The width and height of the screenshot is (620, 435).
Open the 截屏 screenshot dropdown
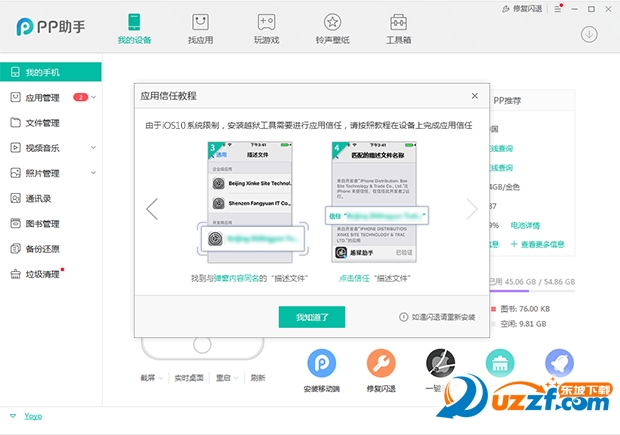(x=152, y=378)
